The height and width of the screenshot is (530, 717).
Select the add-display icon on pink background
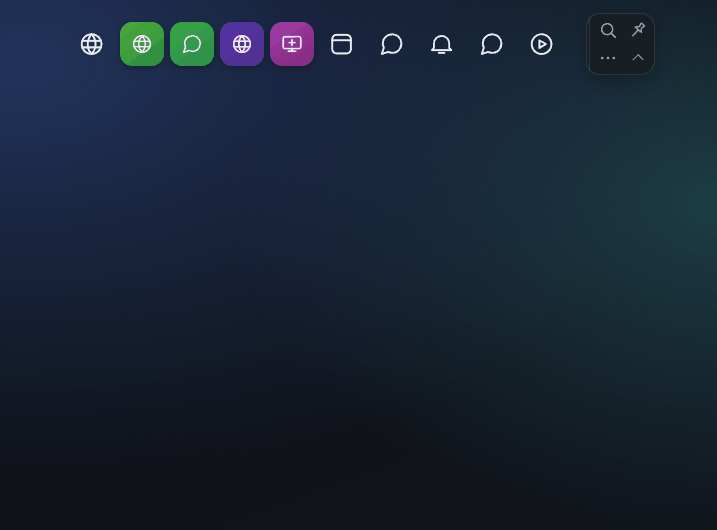click(x=292, y=44)
